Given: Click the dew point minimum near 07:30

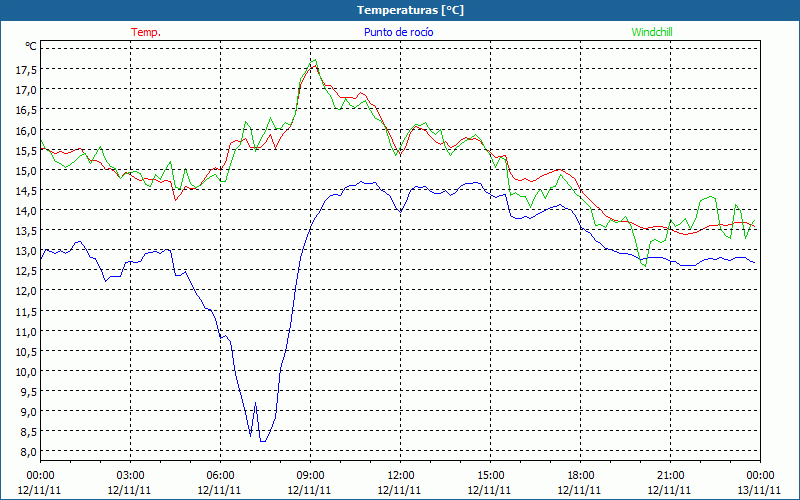Looking at the screenshot, I should (x=263, y=441).
